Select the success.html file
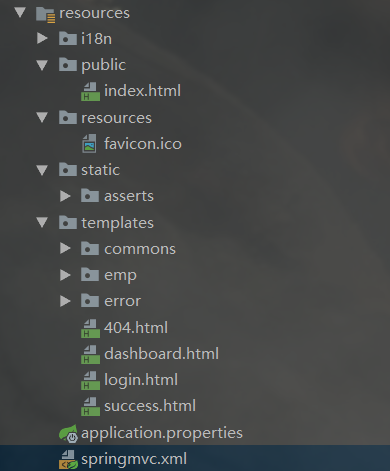Viewport: 390px width, 471px height. [x=150, y=406]
